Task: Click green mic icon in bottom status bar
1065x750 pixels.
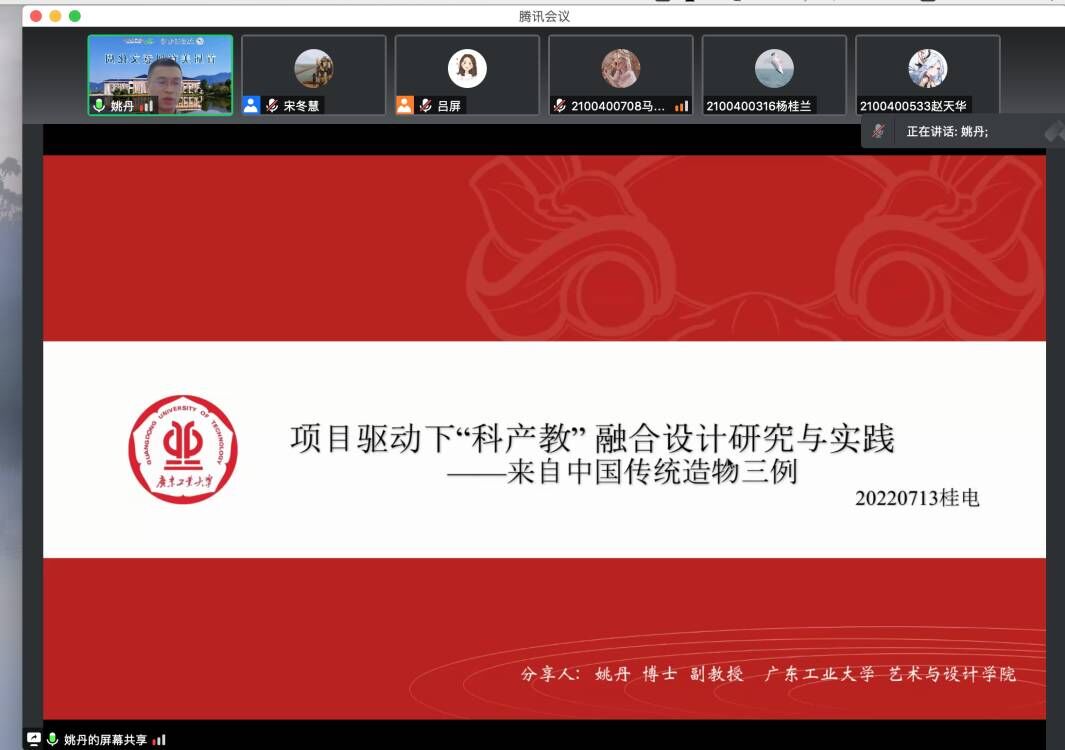Action: coord(52,740)
